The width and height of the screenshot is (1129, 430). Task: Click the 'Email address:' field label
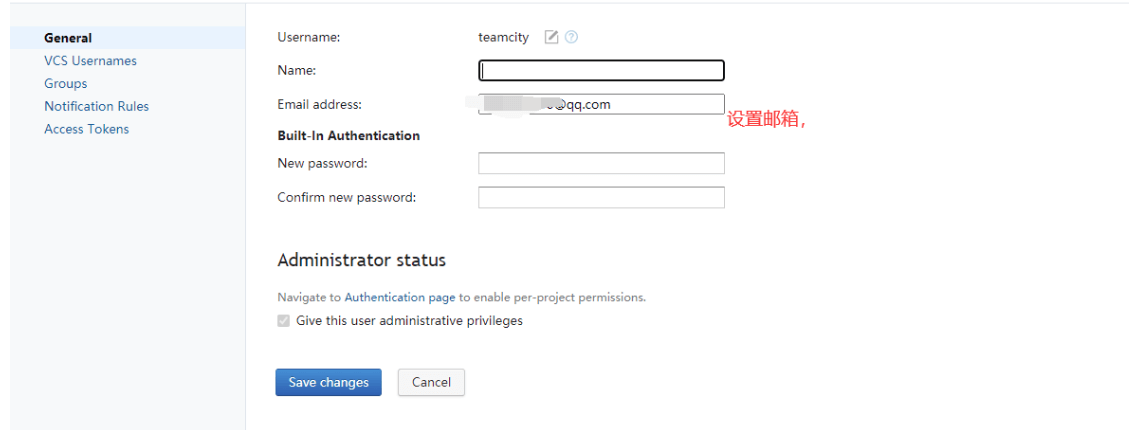320,105
